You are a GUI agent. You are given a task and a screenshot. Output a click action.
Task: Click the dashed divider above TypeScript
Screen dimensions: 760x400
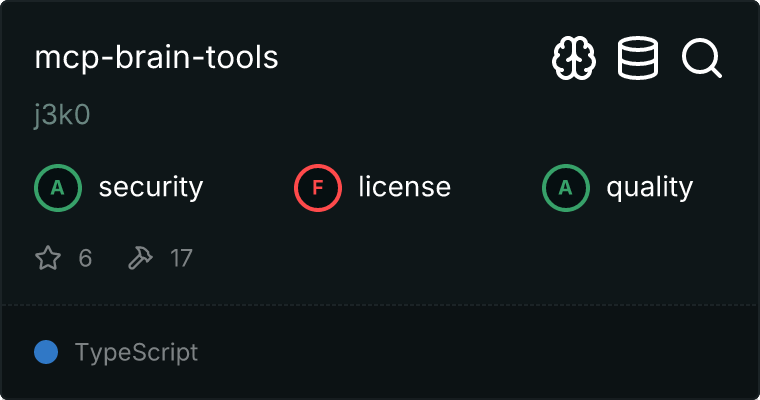point(380,304)
